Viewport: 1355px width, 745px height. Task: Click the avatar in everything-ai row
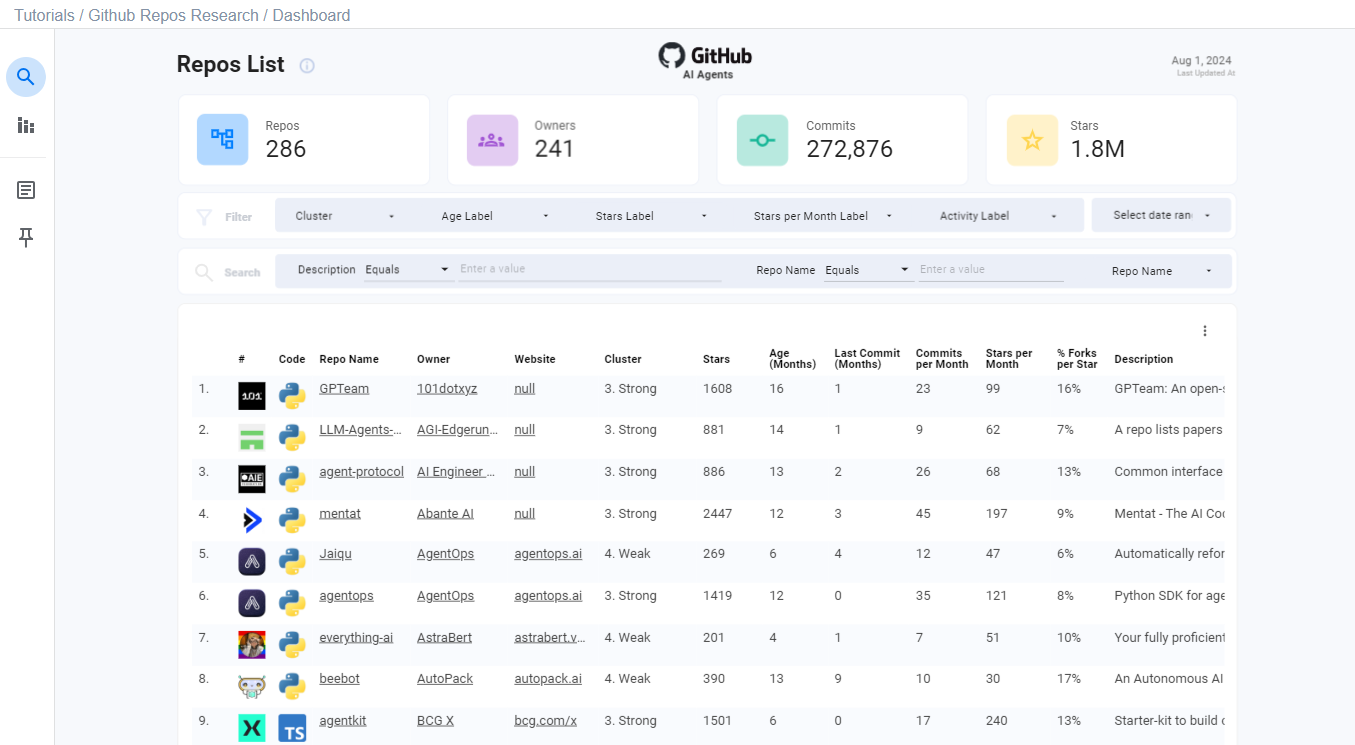(x=252, y=645)
